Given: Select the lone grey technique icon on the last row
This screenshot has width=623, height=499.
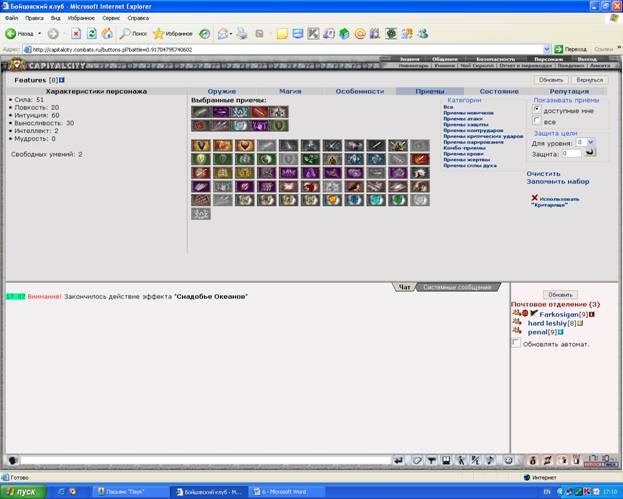Looking at the screenshot, I should tap(201, 214).
